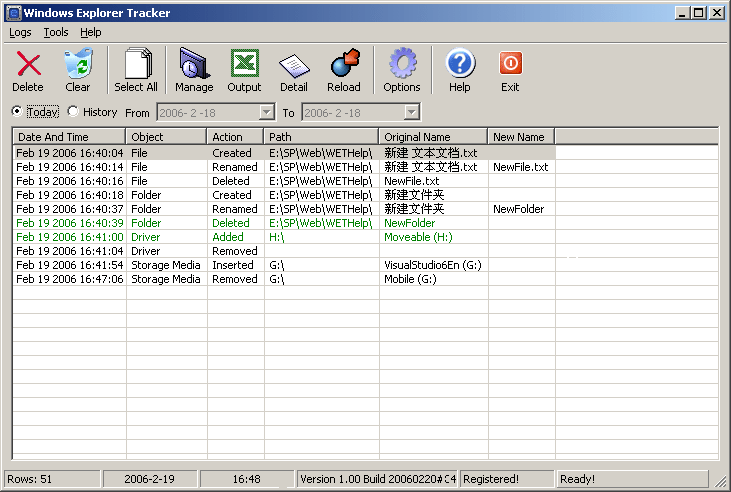731x492 pixels.
Task: Click the Delete red X icon
Action: (x=28, y=64)
